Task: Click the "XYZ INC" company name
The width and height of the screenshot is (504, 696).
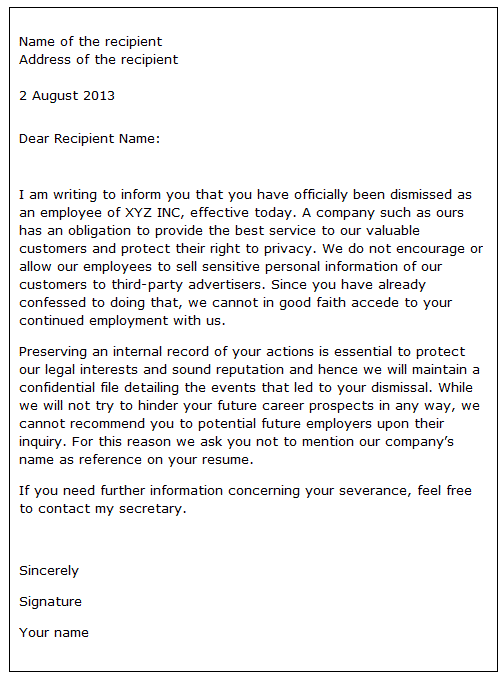Action: pyautogui.click(x=153, y=213)
